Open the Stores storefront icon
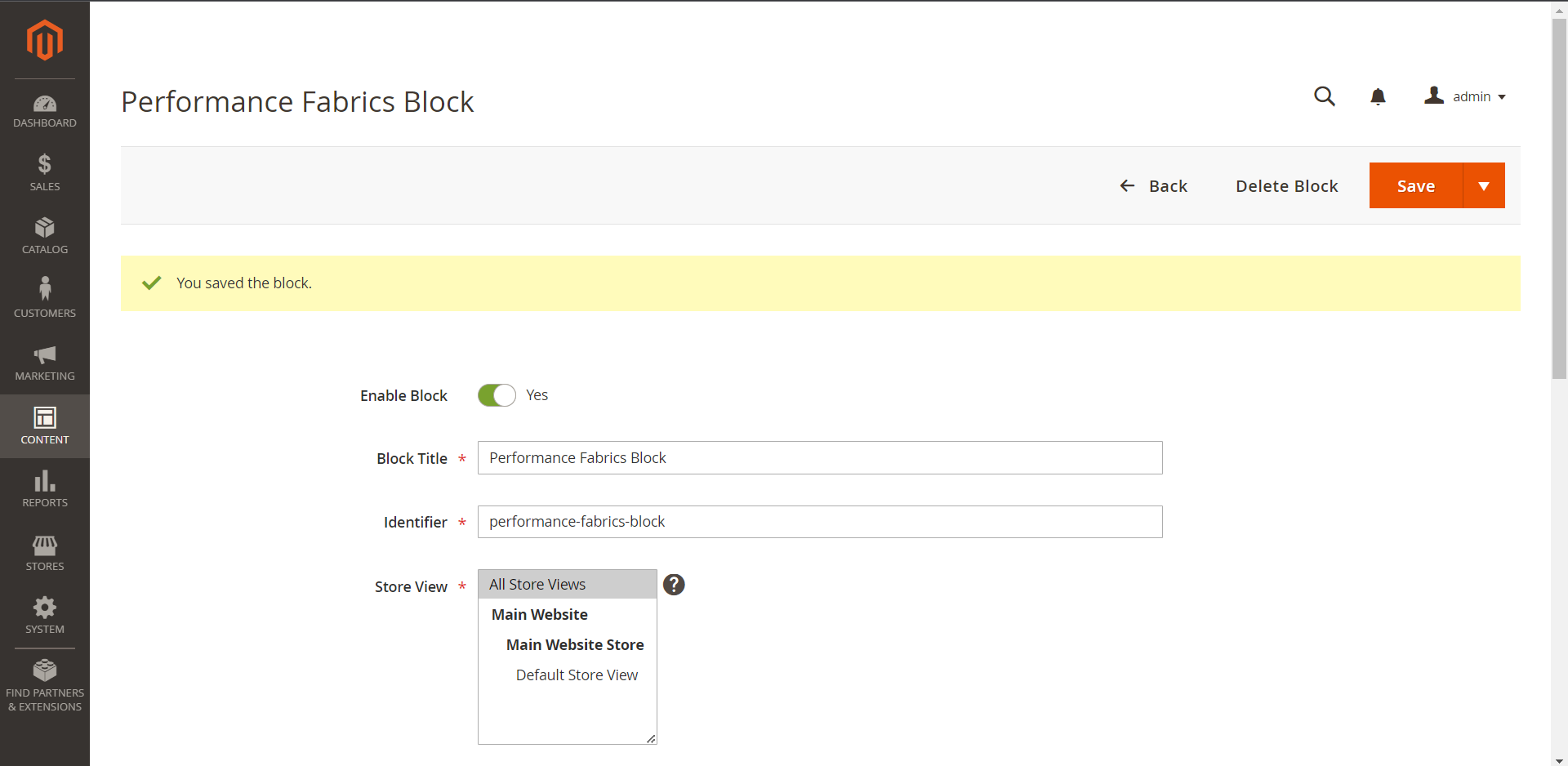1568x766 pixels. tap(44, 553)
